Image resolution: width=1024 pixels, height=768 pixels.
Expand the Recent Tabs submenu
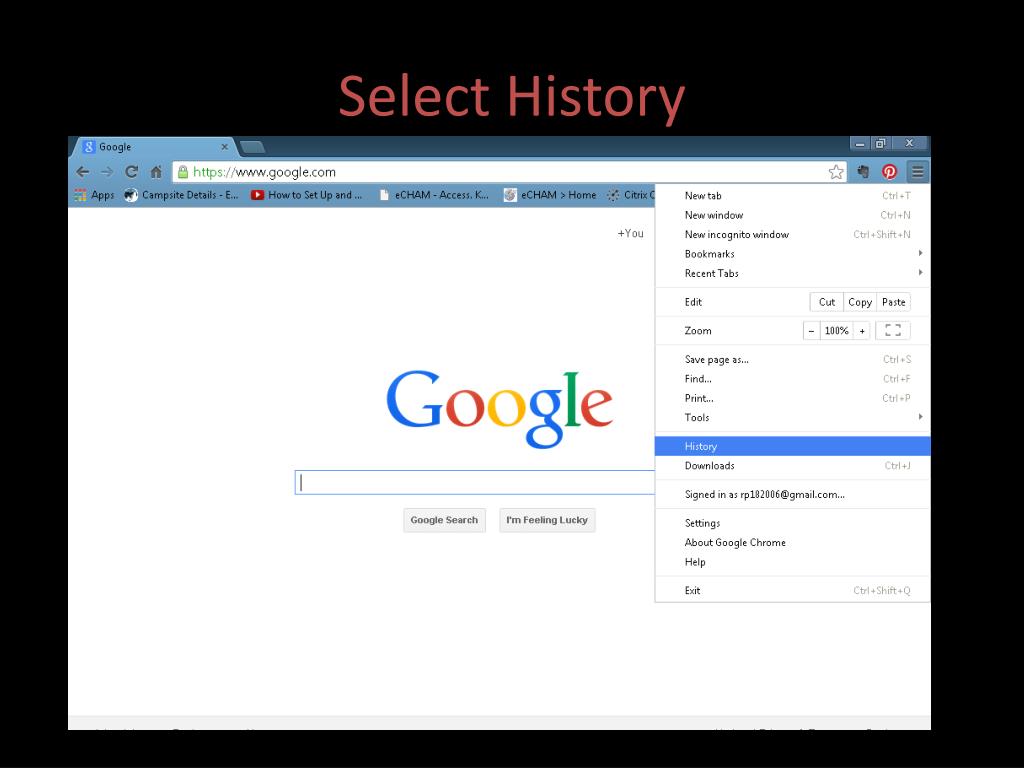coord(793,273)
